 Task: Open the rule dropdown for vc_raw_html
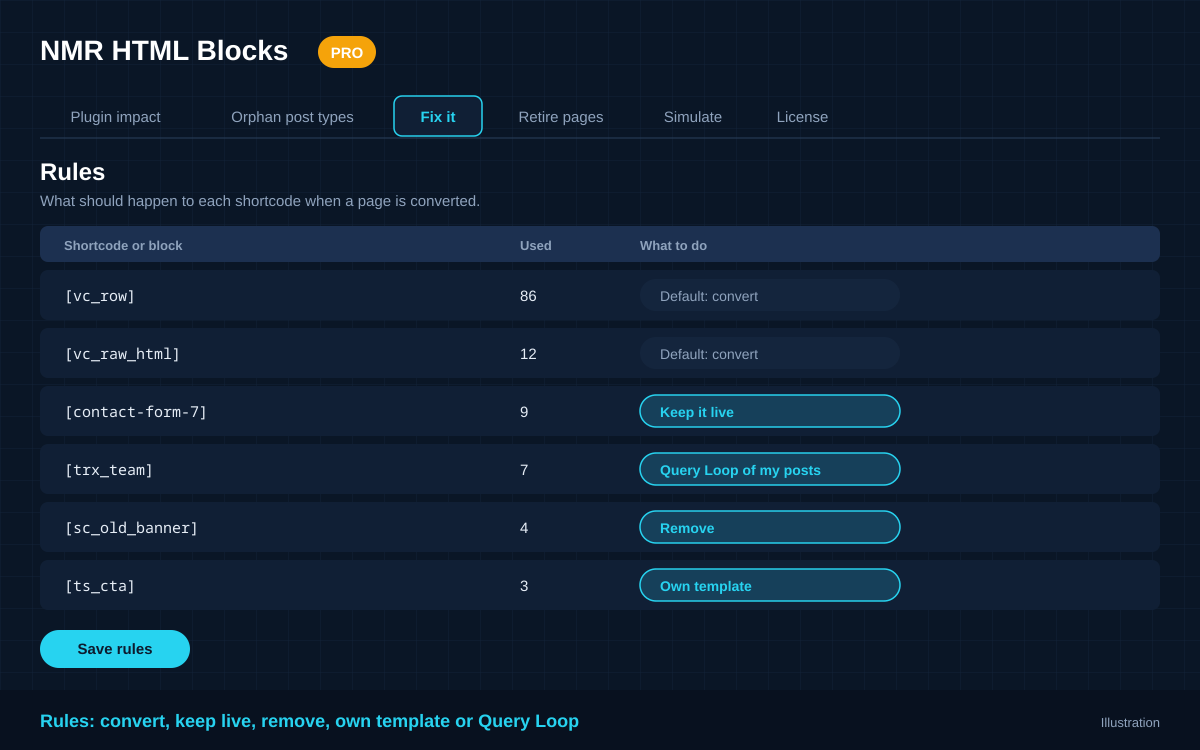coord(770,353)
